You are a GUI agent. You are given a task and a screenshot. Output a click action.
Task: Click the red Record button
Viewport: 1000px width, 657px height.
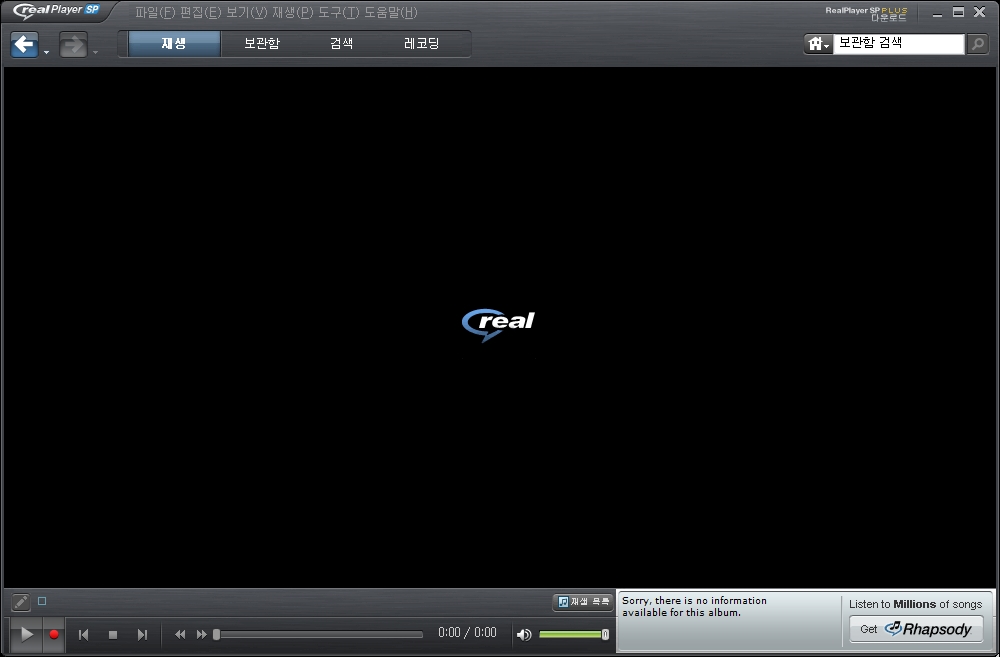(x=54, y=634)
